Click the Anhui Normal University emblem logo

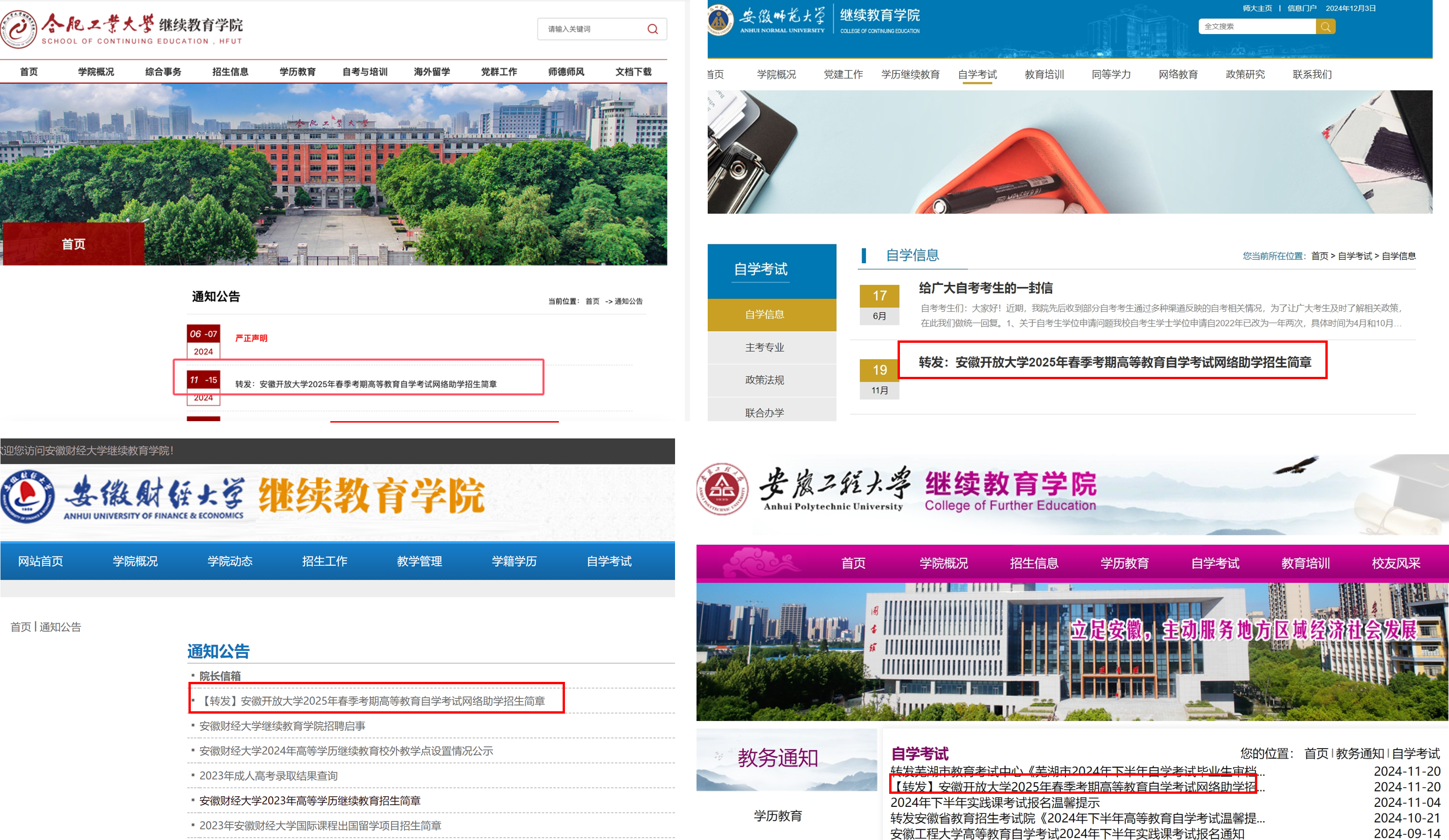point(720,21)
